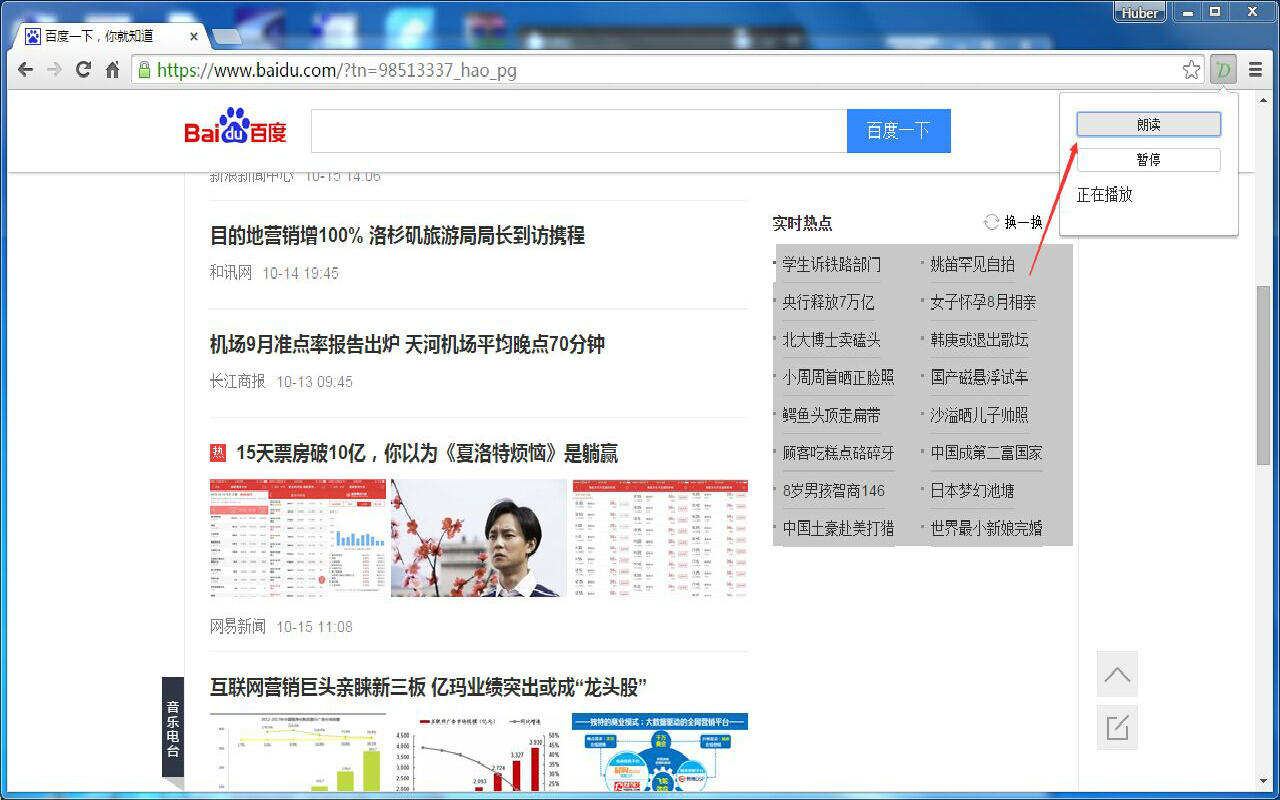This screenshot has height=800, width=1280.
Task: Click the back-to-top arrow icon
Action: (1117, 674)
